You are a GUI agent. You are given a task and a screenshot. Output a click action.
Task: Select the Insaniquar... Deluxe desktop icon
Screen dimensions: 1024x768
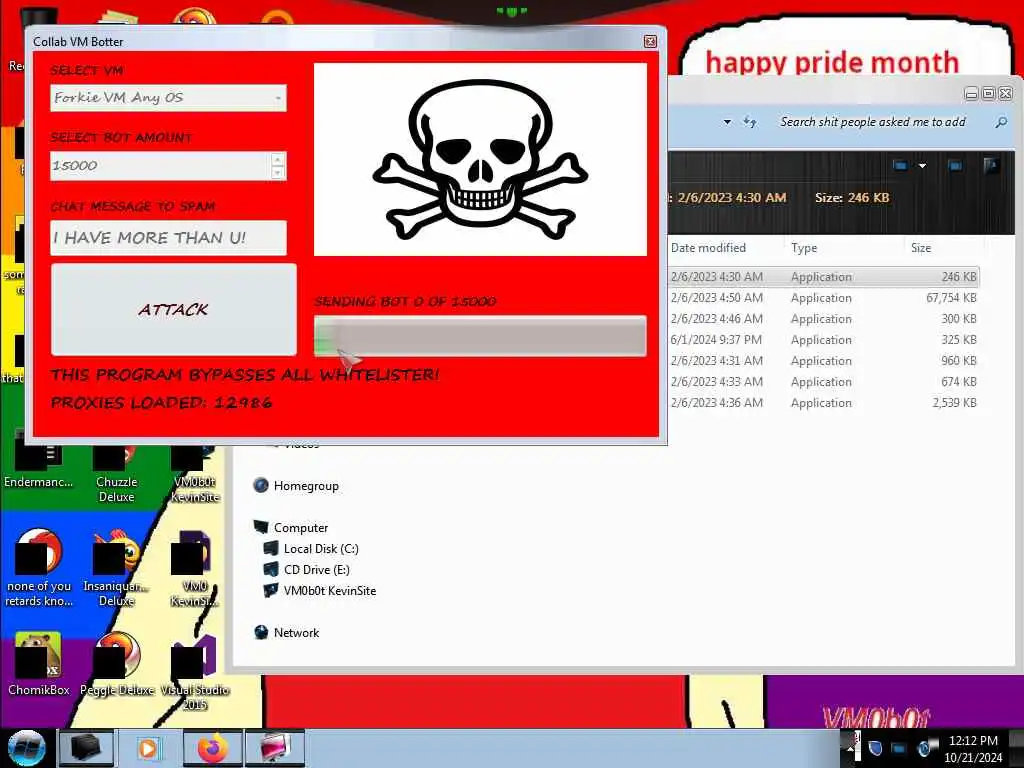[x=116, y=568]
